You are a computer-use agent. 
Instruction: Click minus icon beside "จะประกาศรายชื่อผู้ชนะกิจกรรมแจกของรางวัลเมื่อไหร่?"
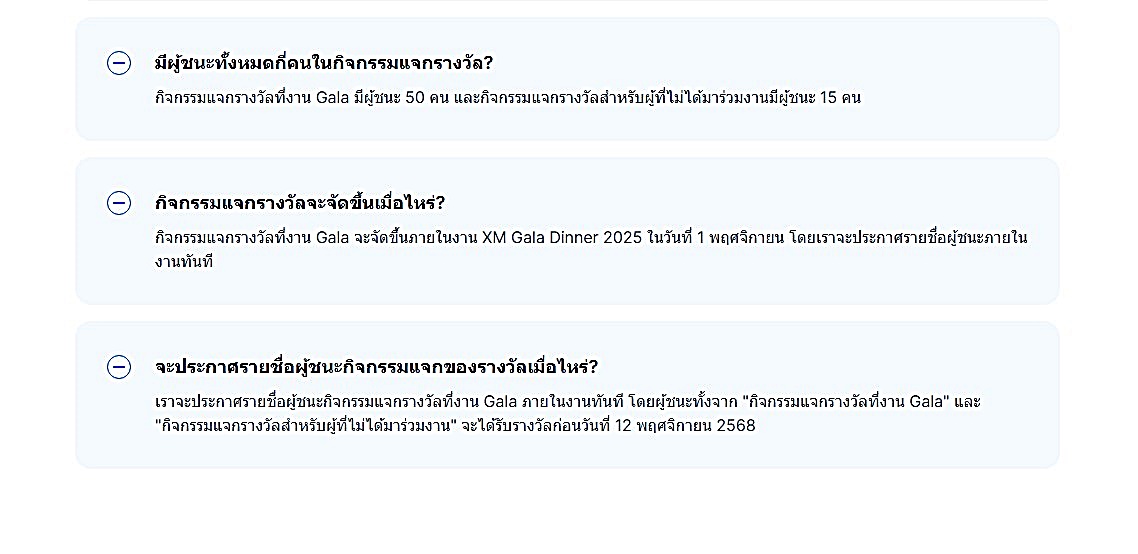(x=119, y=367)
